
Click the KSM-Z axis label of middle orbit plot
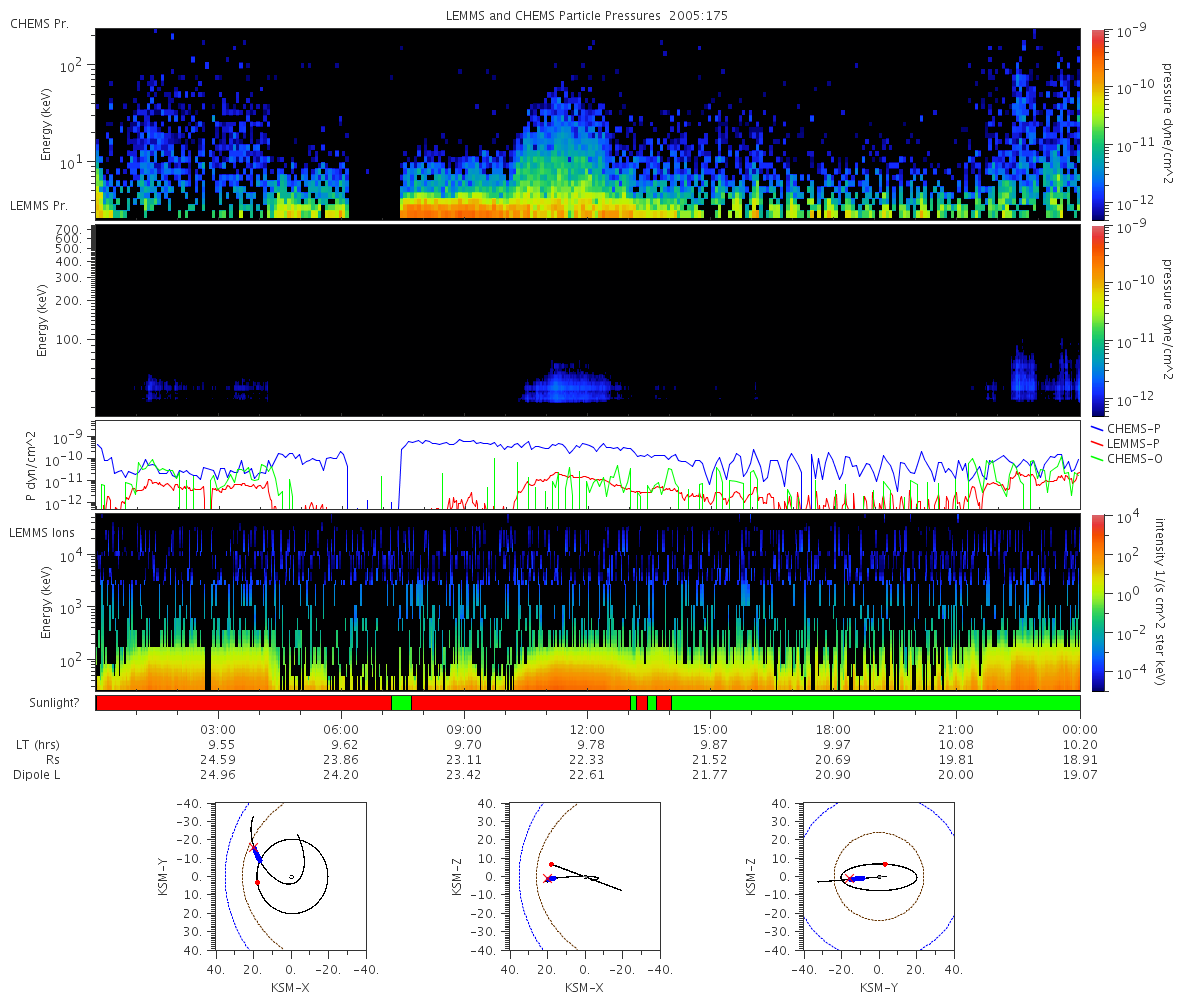click(456, 876)
